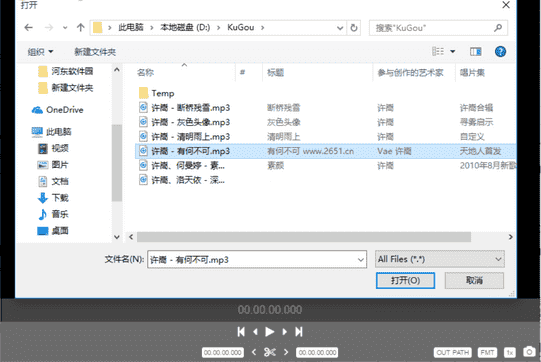Viewport: 541px width, 362px height.
Task: Click the 文件名 input field
Action: tap(257, 260)
